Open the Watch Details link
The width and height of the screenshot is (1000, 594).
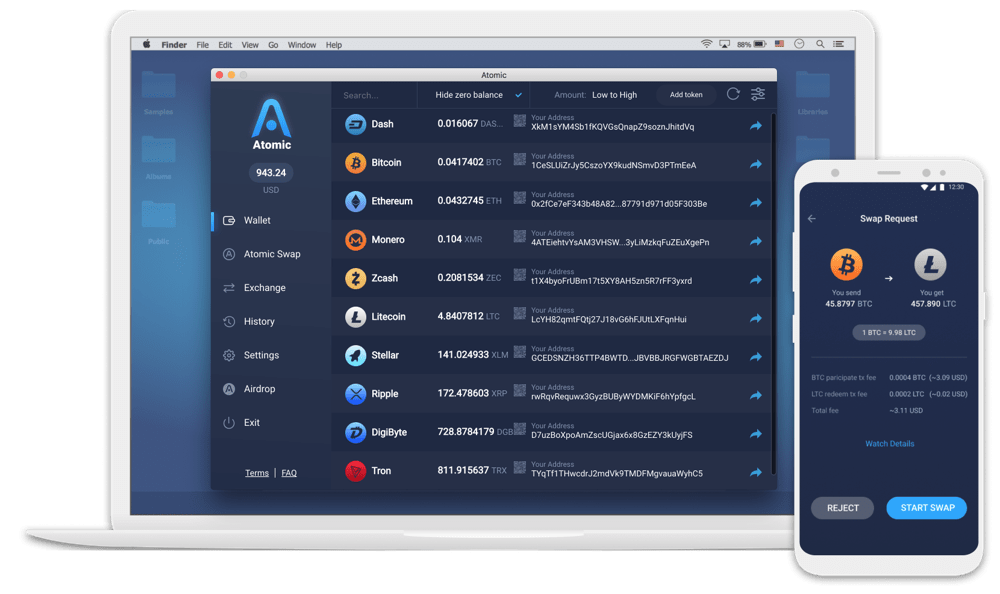889,444
